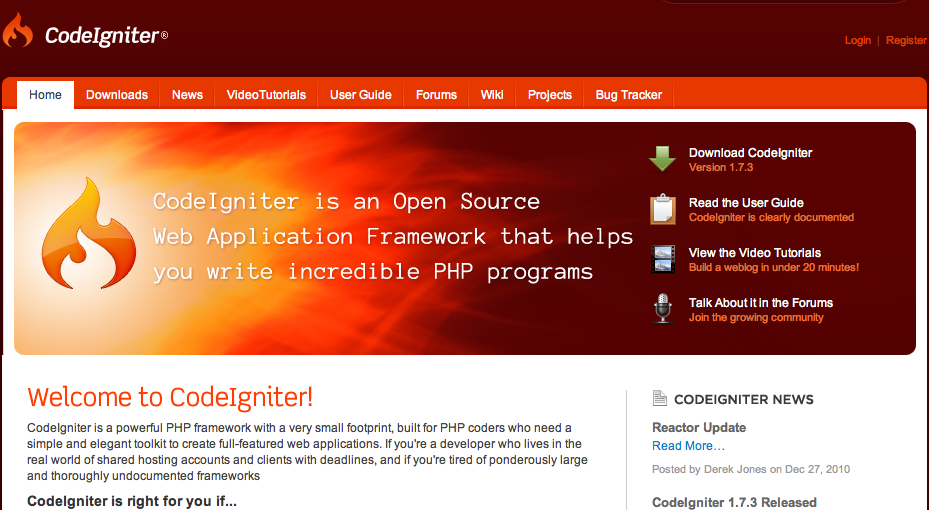Click the Register link
This screenshot has height=510, width=929.
point(906,40)
